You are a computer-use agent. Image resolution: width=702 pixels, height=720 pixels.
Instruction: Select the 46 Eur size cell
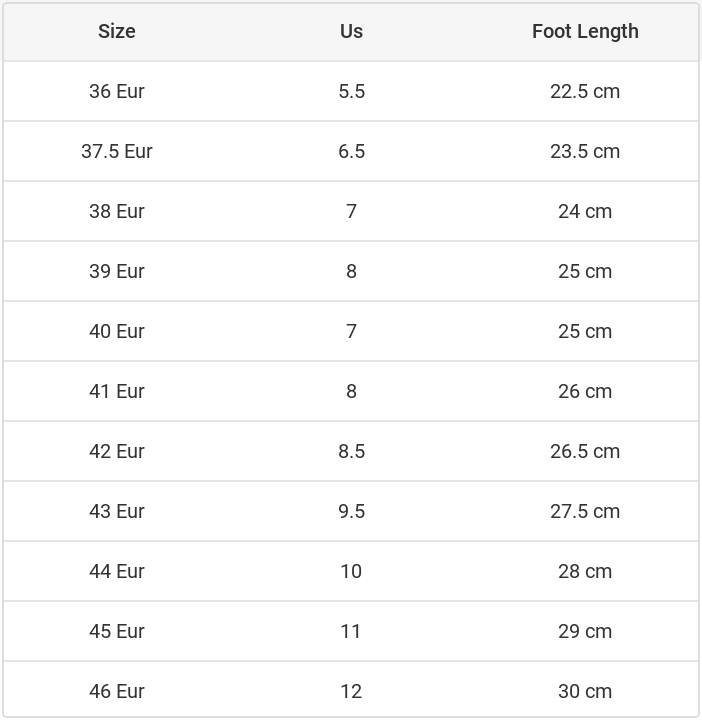tap(117, 691)
